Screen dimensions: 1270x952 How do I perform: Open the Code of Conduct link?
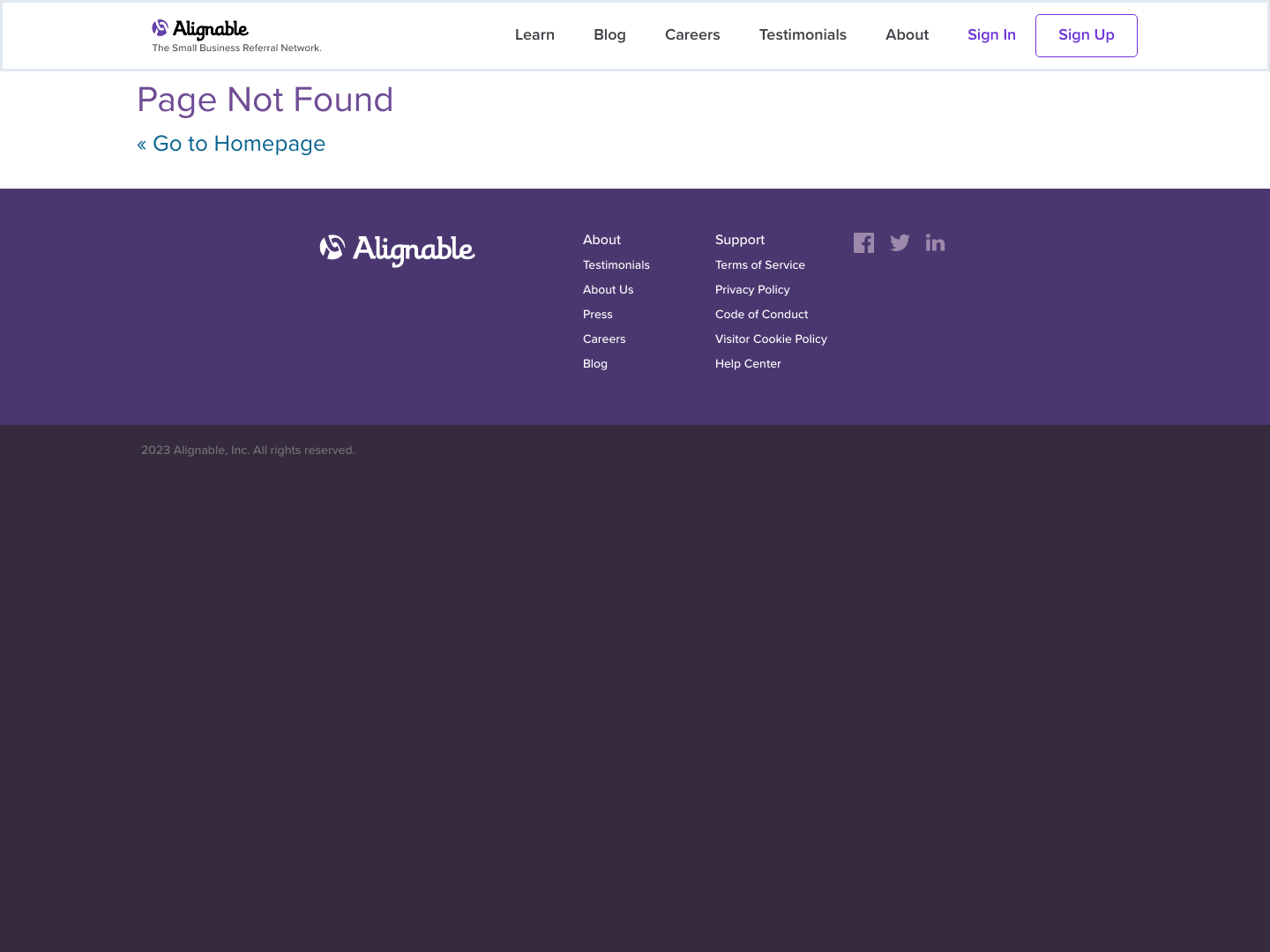pyautogui.click(x=761, y=315)
